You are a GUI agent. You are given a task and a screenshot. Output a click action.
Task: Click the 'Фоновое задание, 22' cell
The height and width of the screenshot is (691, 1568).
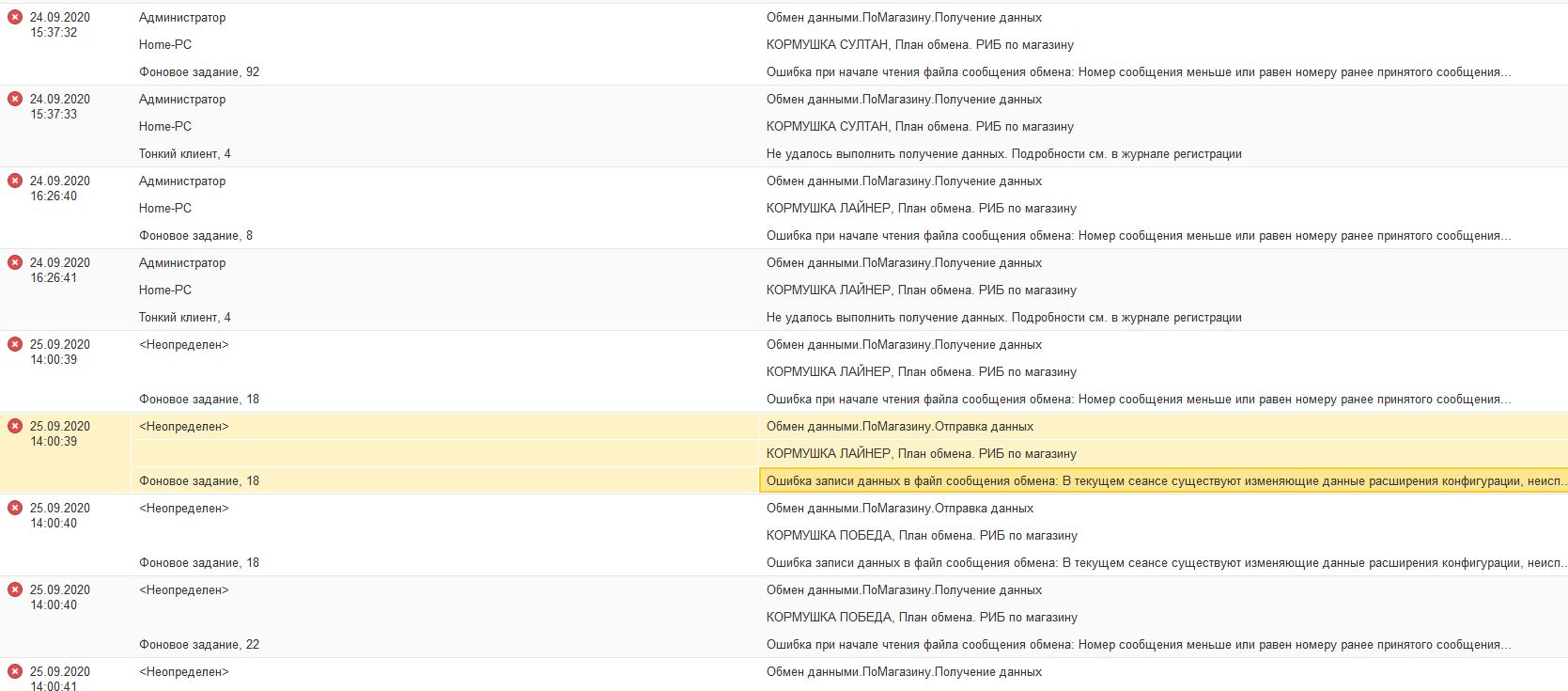[199, 645]
